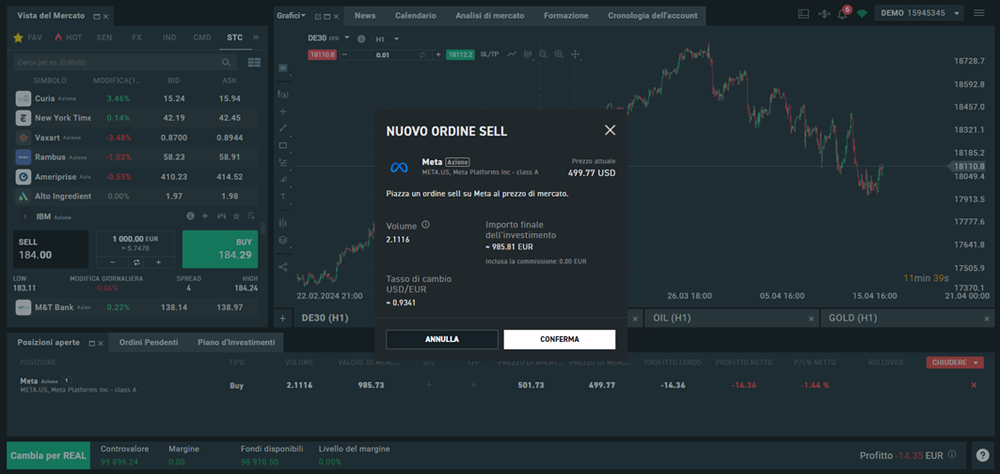This screenshot has height=474, width=1000.
Task: Open IBM instrument info icon
Action: coord(190,216)
